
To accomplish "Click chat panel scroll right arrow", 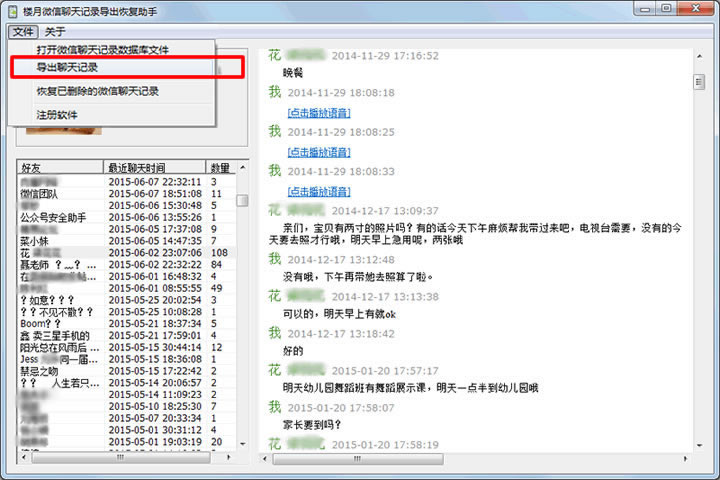I will (x=685, y=458).
